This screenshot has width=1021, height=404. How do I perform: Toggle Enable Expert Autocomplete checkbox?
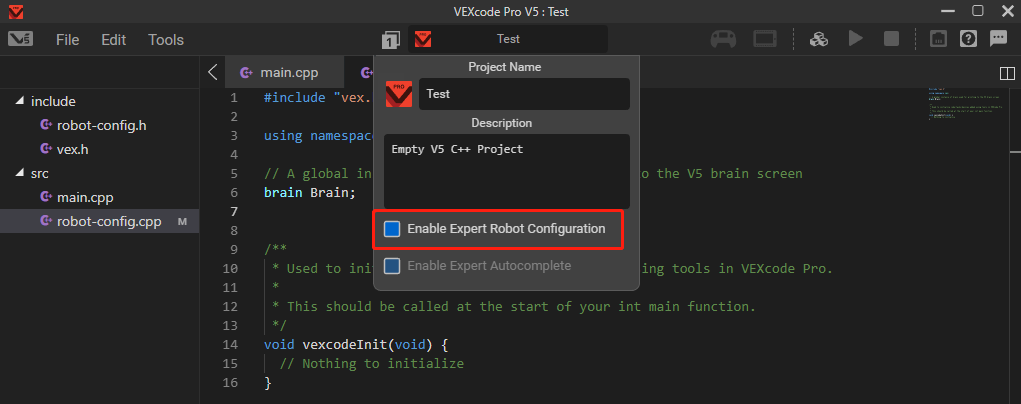point(392,266)
